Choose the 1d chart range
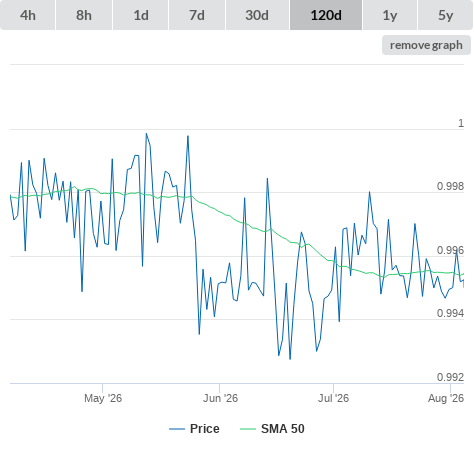Image resolution: width=474 pixels, height=455 pixels. click(141, 15)
